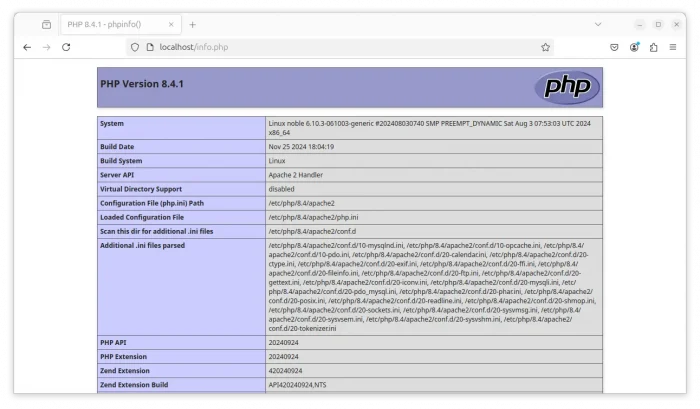Click the API420240924,NTS value

point(297,385)
